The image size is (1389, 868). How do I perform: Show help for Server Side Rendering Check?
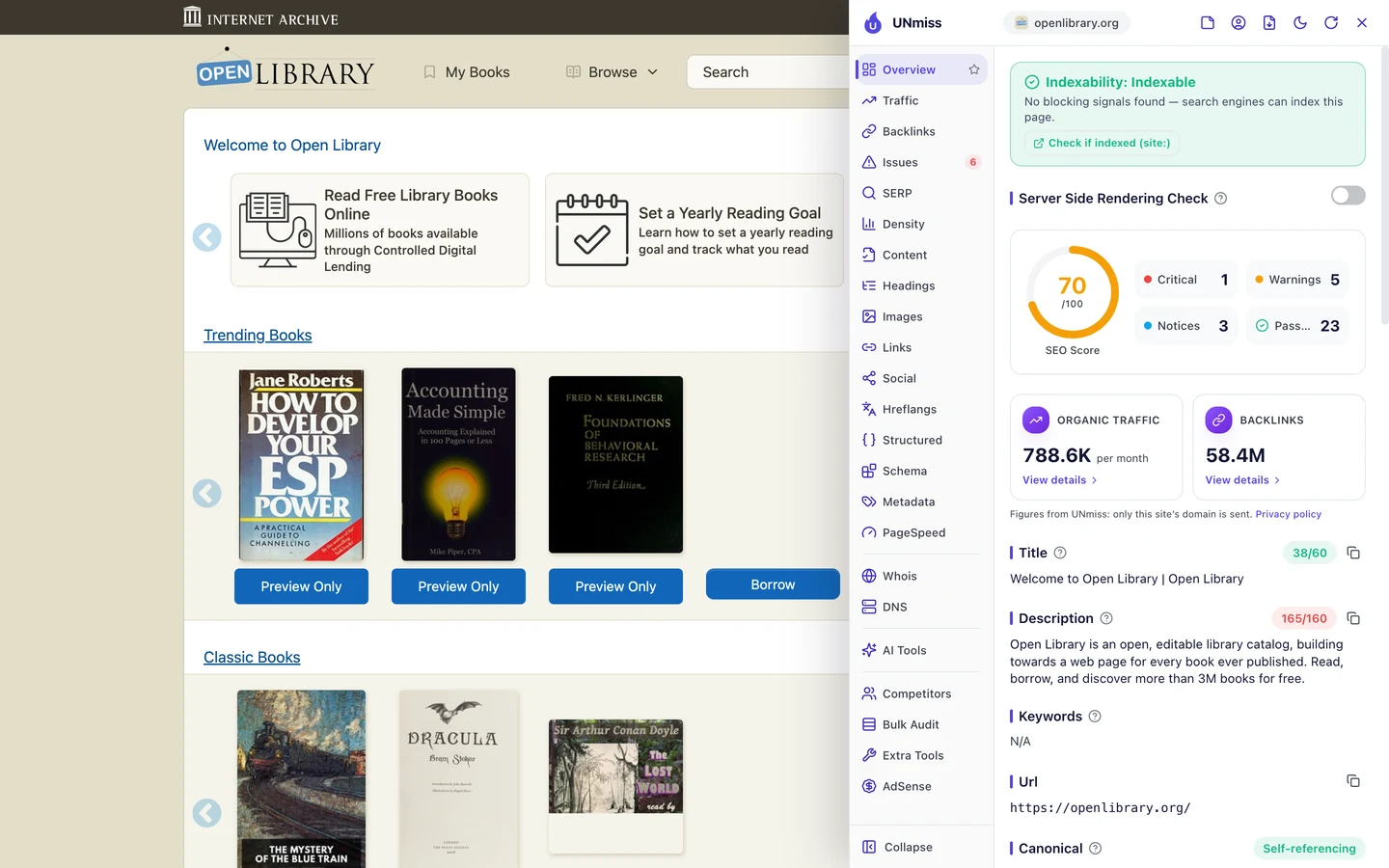(1220, 198)
